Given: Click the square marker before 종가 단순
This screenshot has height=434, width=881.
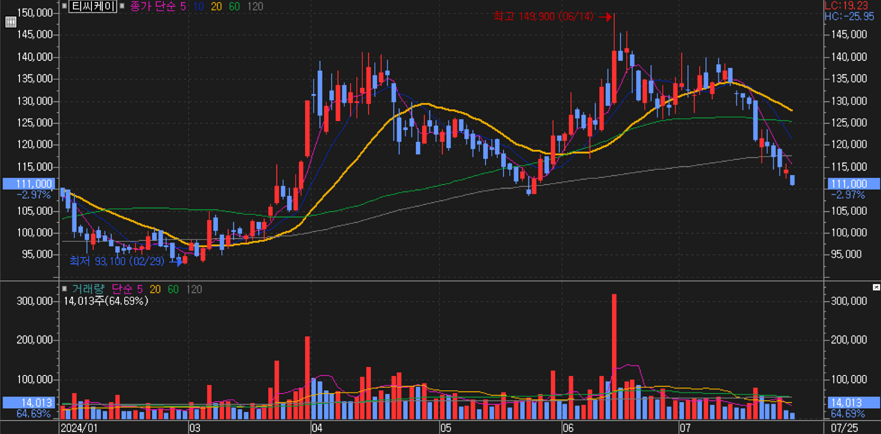Looking at the screenshot, I should click(x=123, y=6).
